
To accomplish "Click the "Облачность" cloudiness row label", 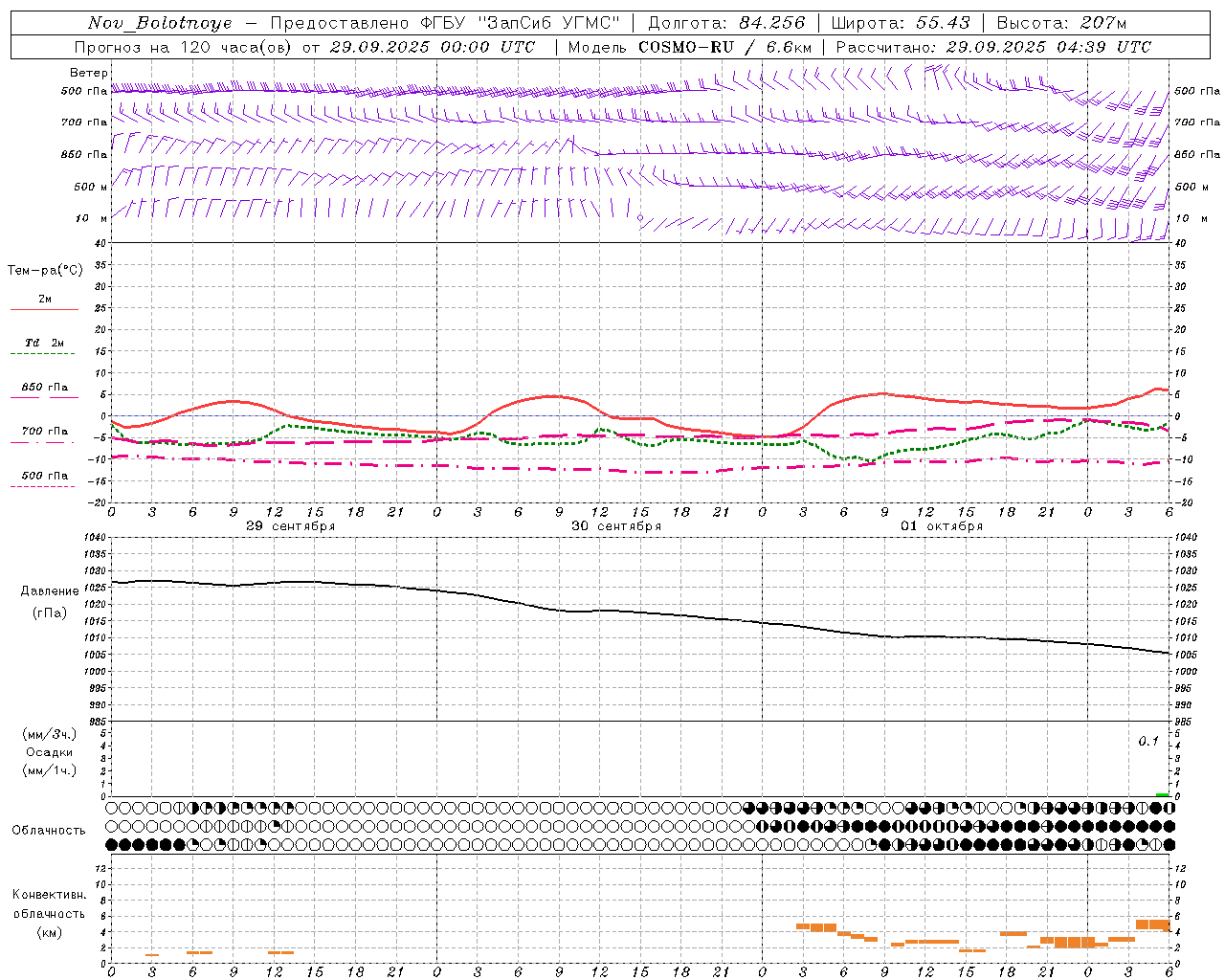I will (x=49, y=831).
